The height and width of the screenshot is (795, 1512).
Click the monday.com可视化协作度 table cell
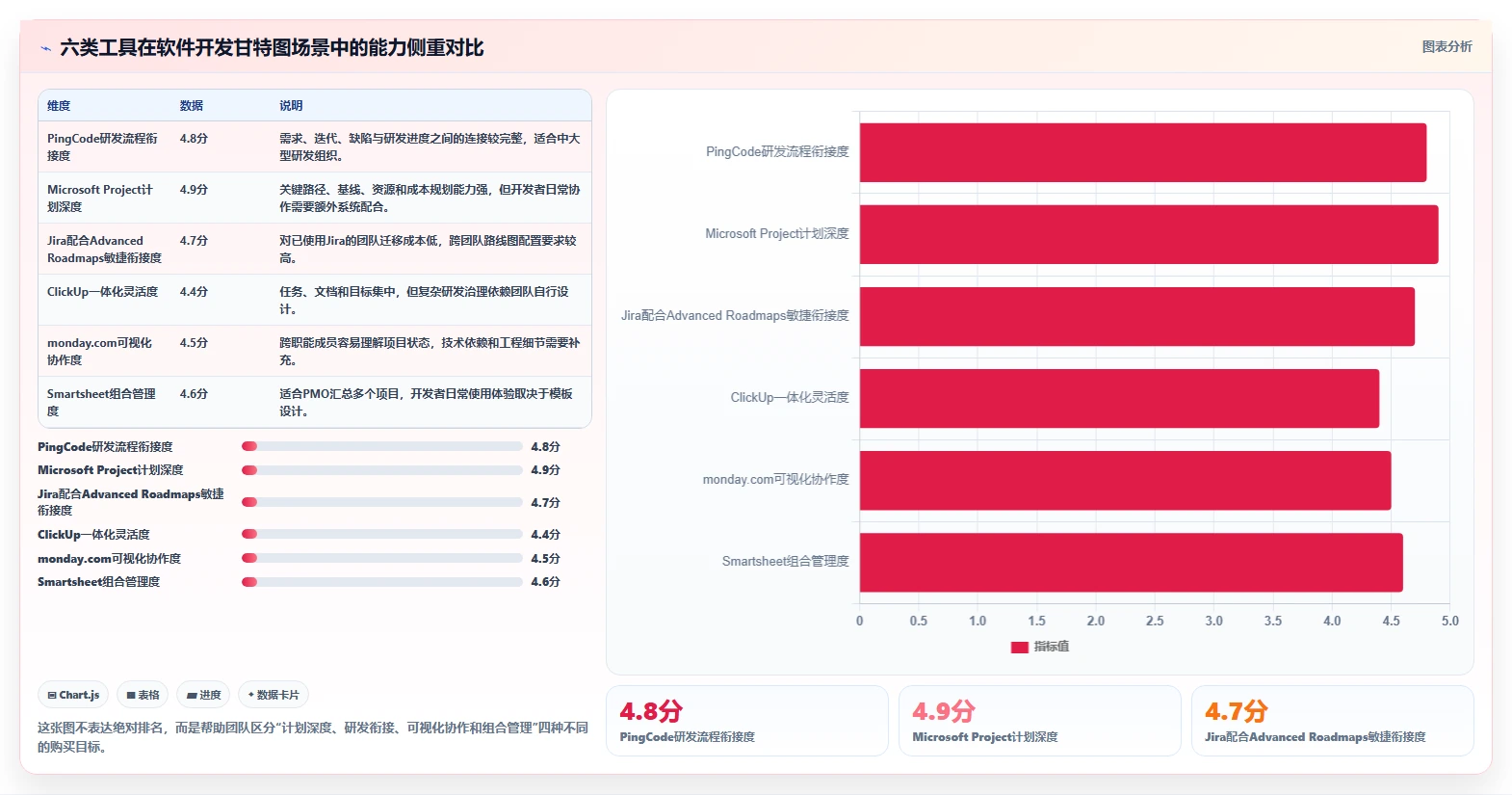(x=104, y=352)
